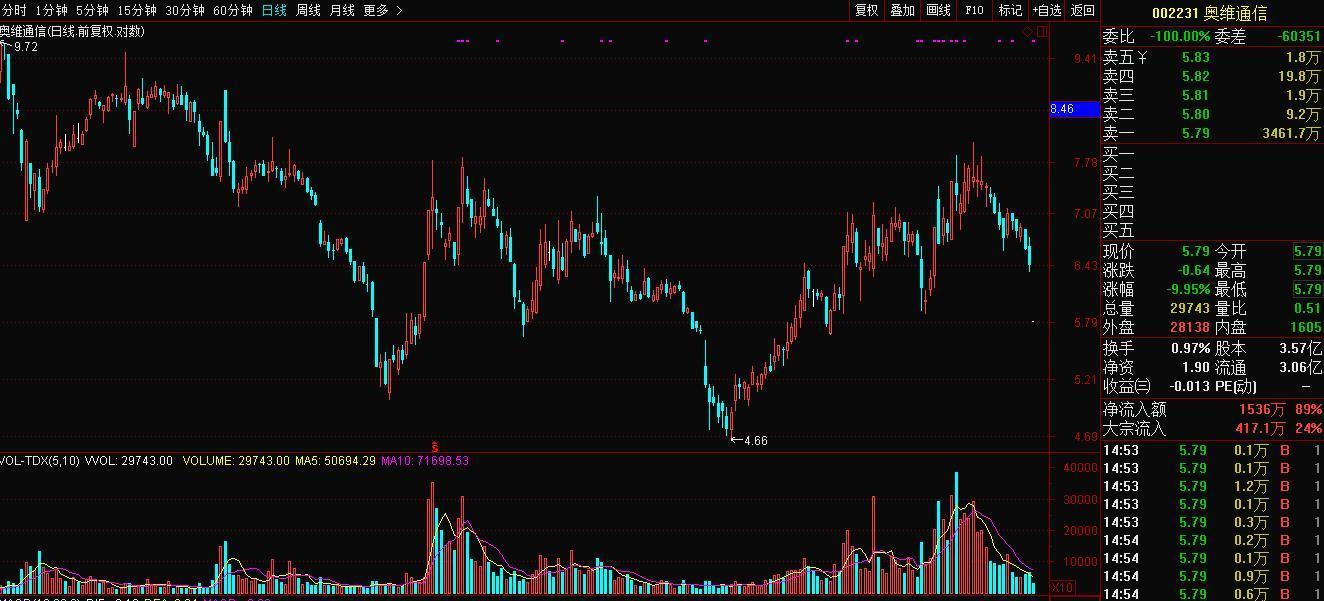Click the X10 volume scale label

coord(1063,587)
